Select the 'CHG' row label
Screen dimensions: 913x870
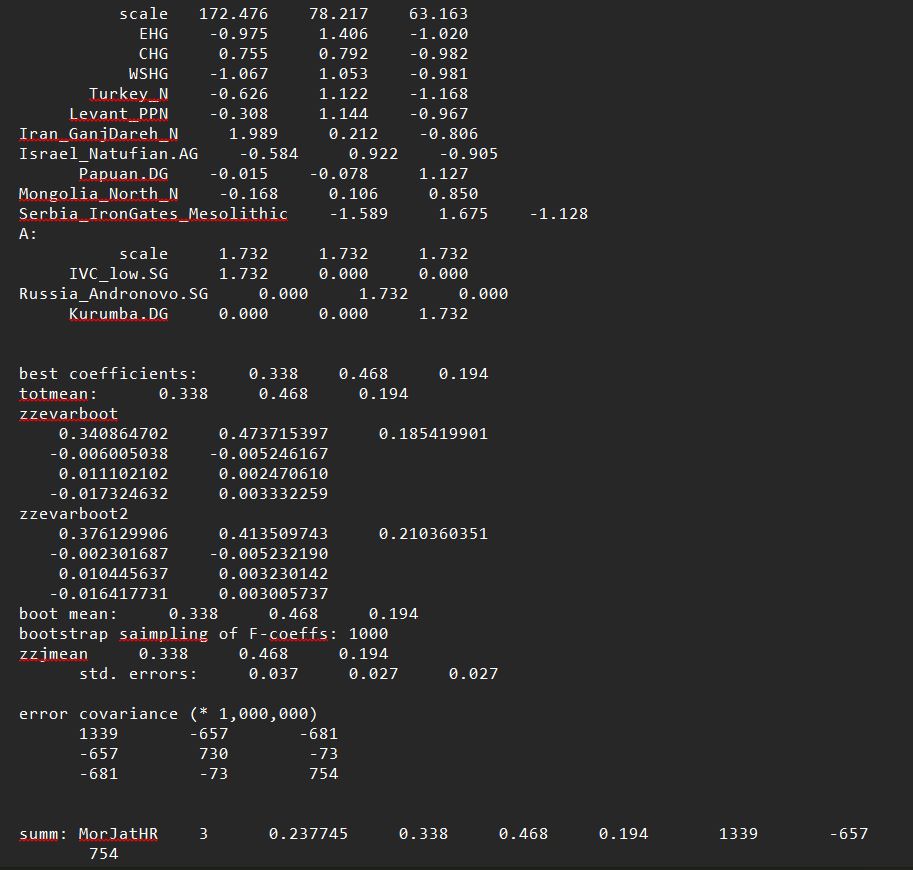click(x=154, y=54)
